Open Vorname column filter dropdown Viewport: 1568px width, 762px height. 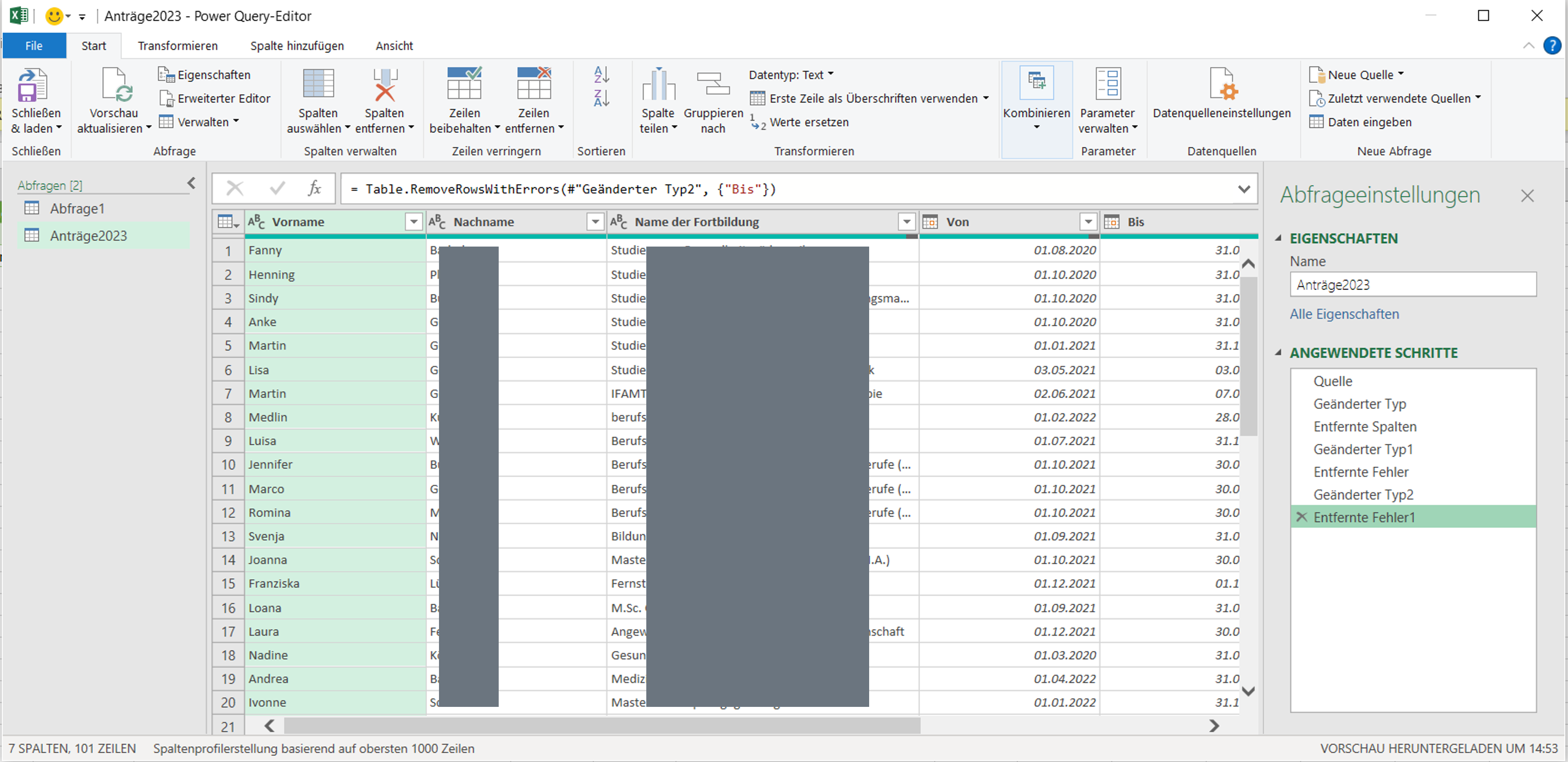tap(413, 222)
